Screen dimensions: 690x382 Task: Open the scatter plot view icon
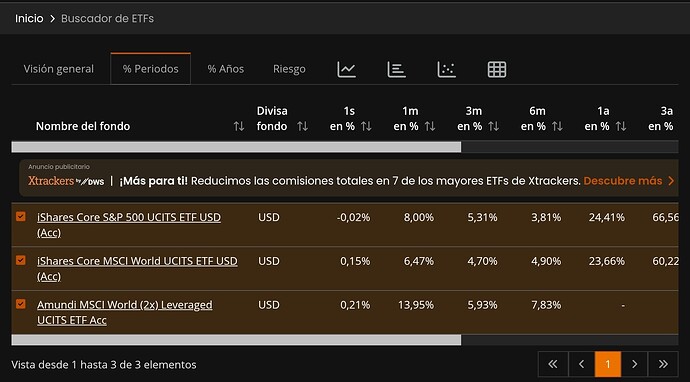[446, 70]
